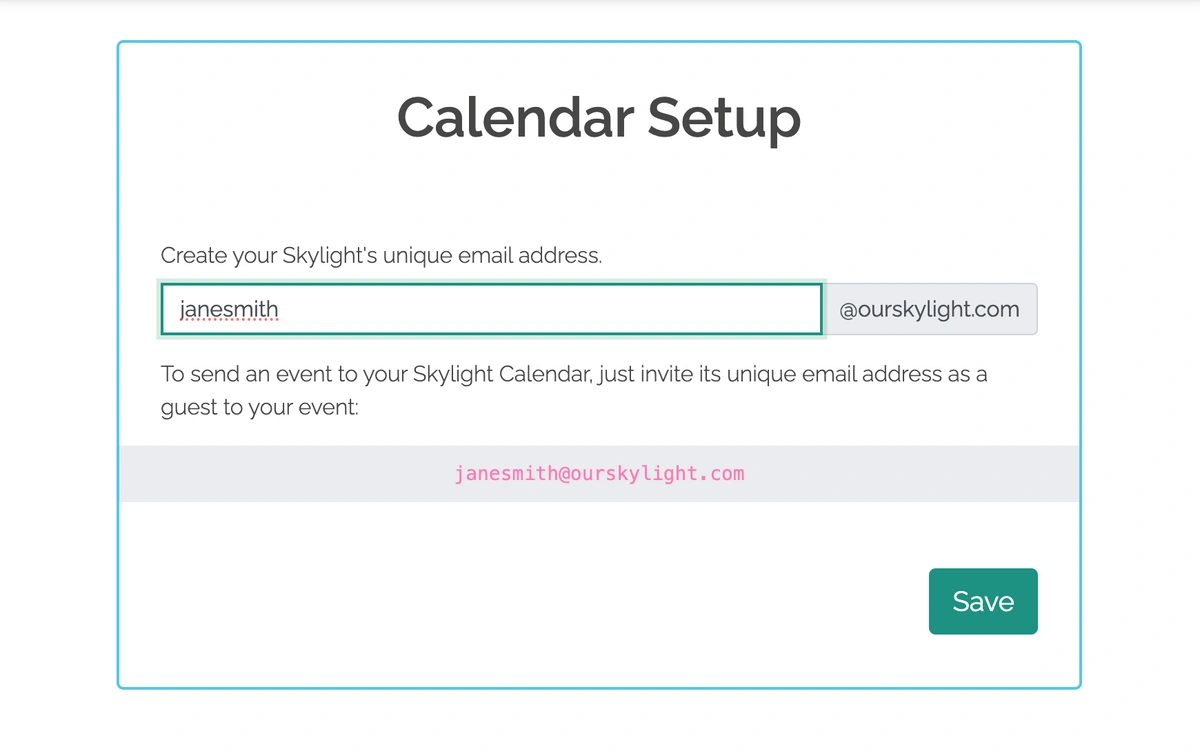This screenshot has height=756, width=1200.
Task: Click the word "Calendar" in the title
Action: [515, 118]
